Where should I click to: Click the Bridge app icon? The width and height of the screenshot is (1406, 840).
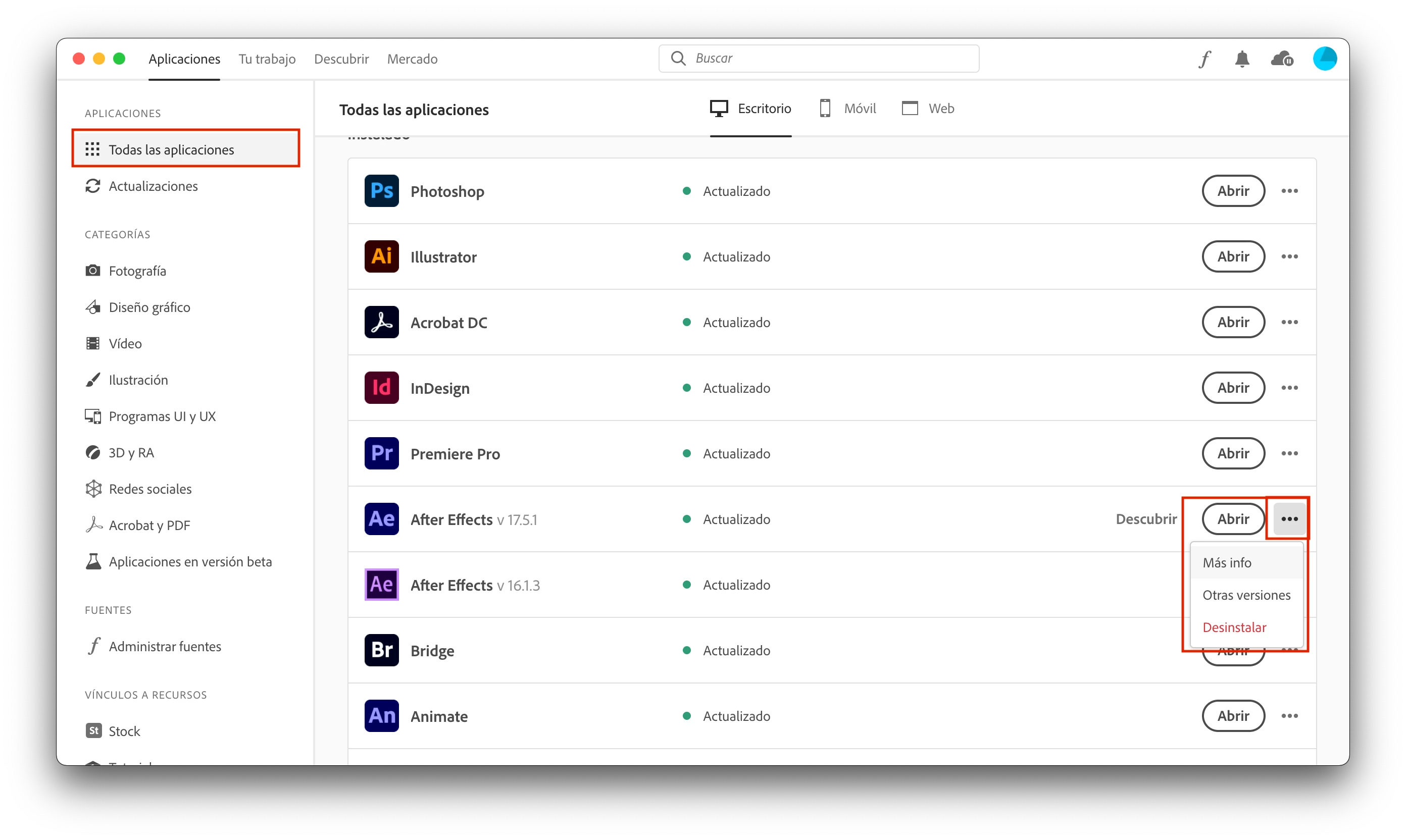pyautogui.click(x=381, y=650)
